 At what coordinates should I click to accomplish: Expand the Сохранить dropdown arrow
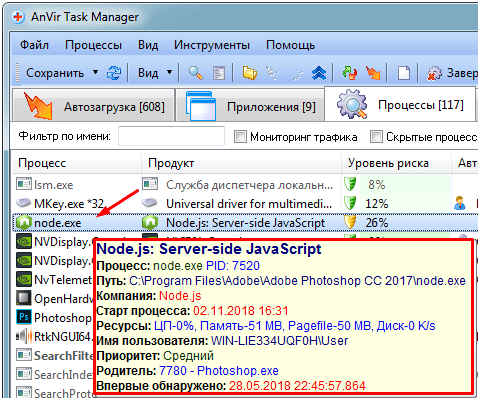click(95, 72)
